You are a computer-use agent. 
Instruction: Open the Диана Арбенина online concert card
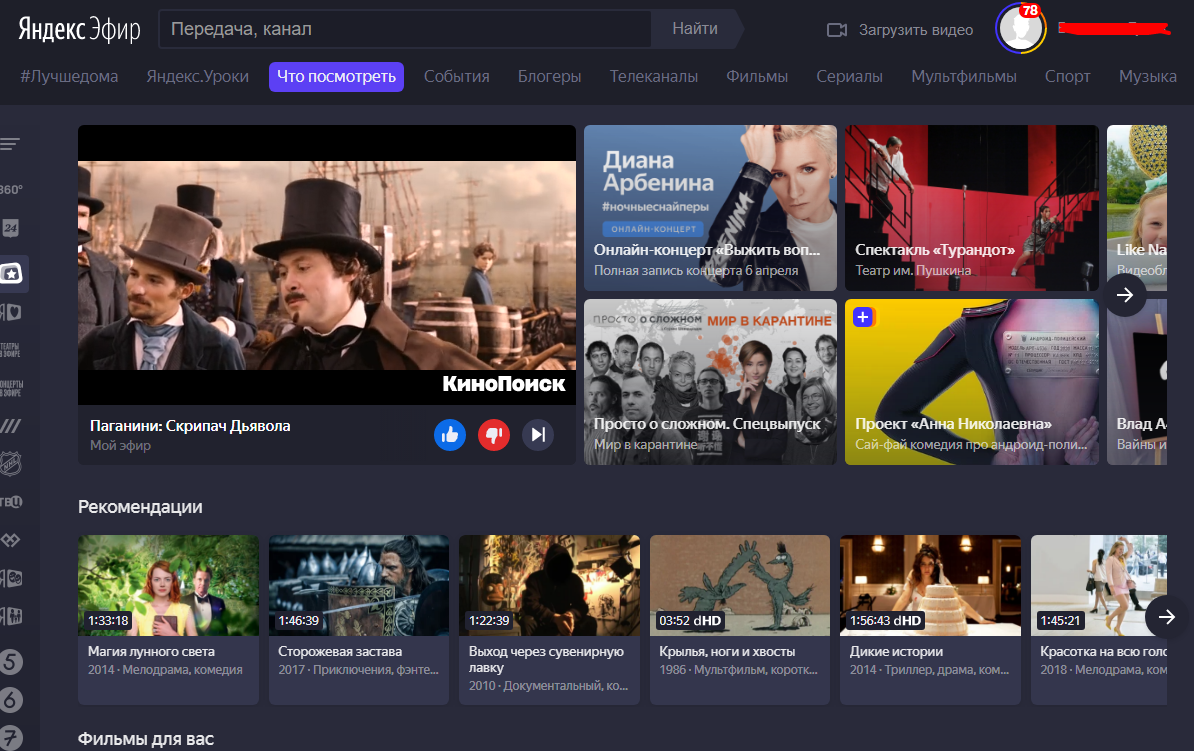(710, 208)
